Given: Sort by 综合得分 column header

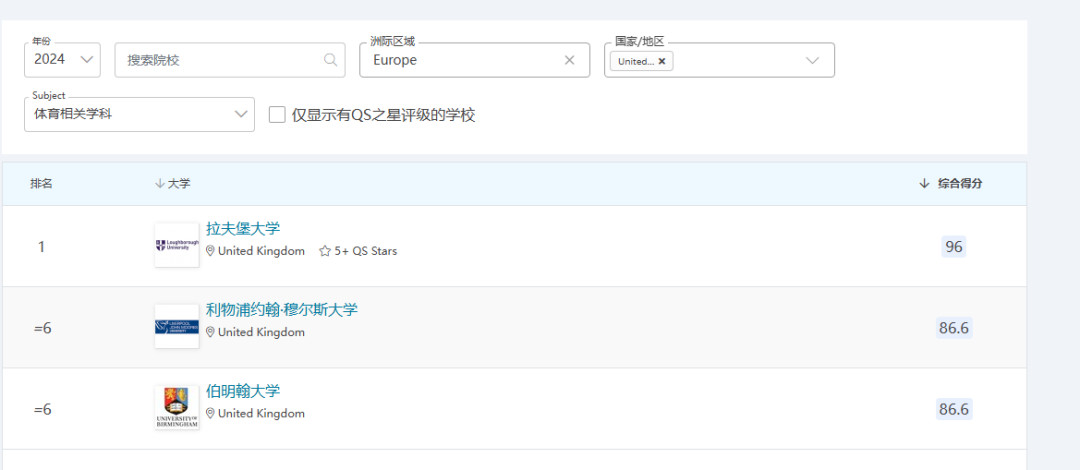Looking at the screenshot, I should pos(951,183).
